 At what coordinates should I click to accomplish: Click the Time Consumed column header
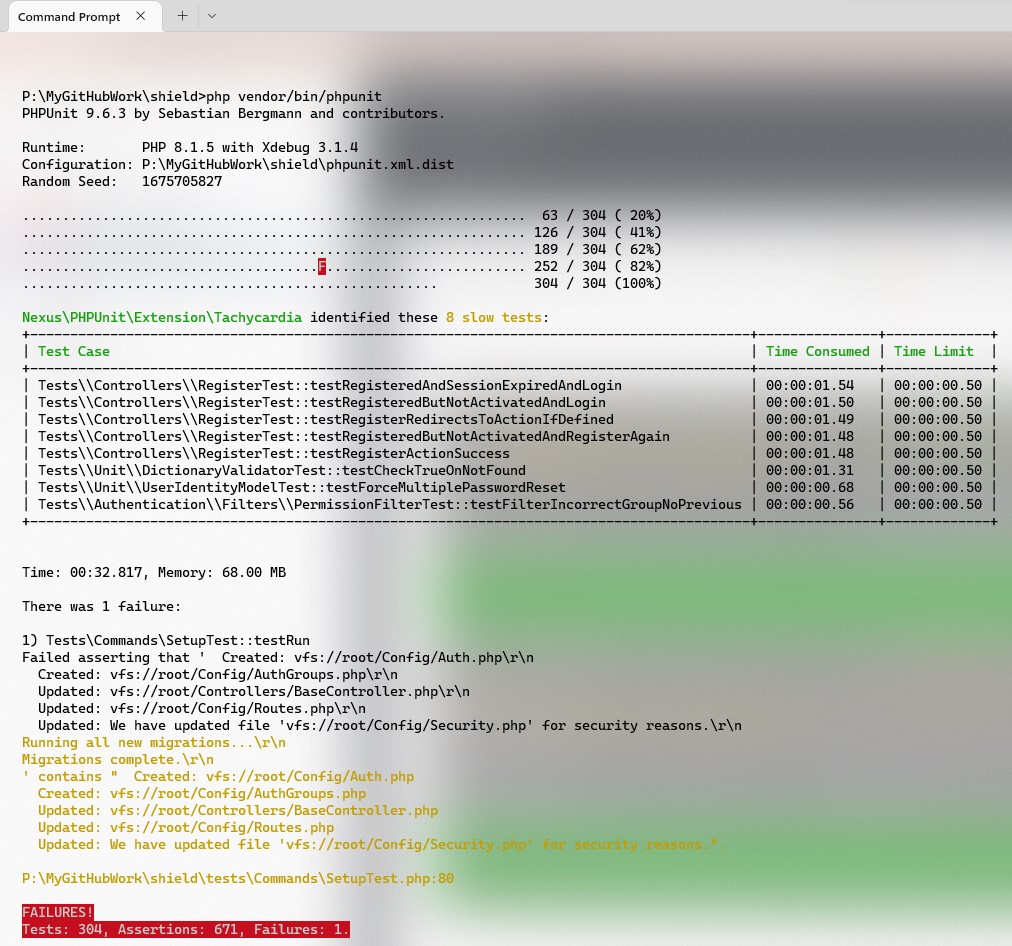(817, 351)
